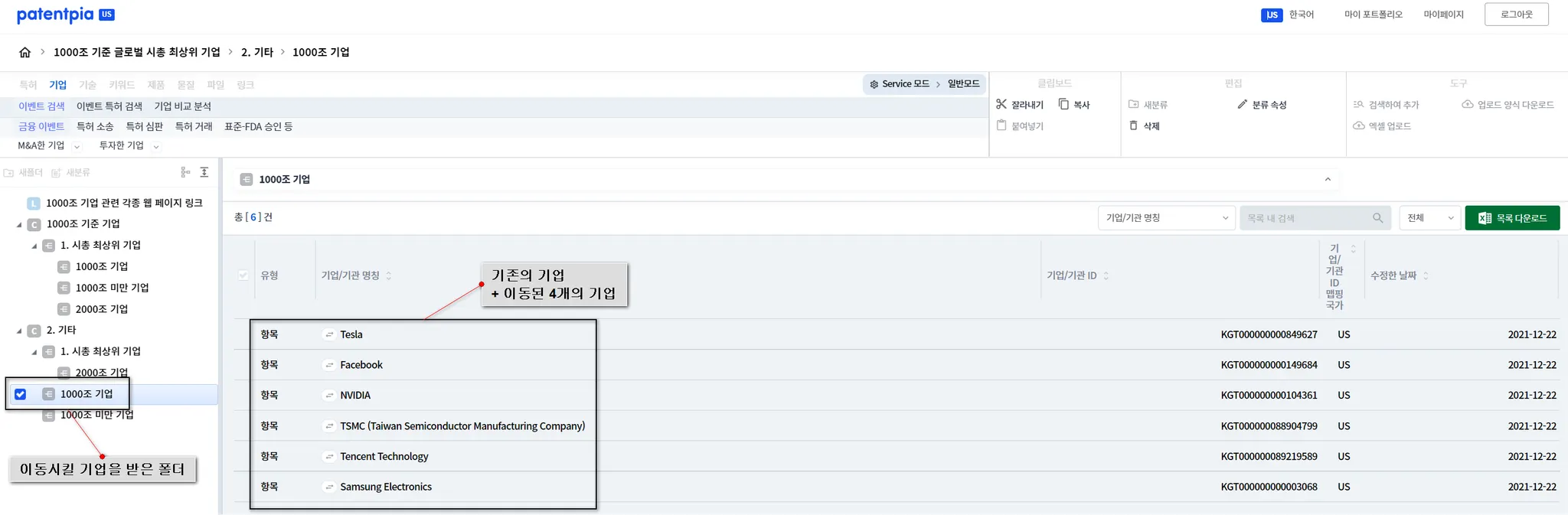Image resolution: width=1568 pixels, height=515 pixels.
Task: Open the 제품 tab
Action: point(156,85)
